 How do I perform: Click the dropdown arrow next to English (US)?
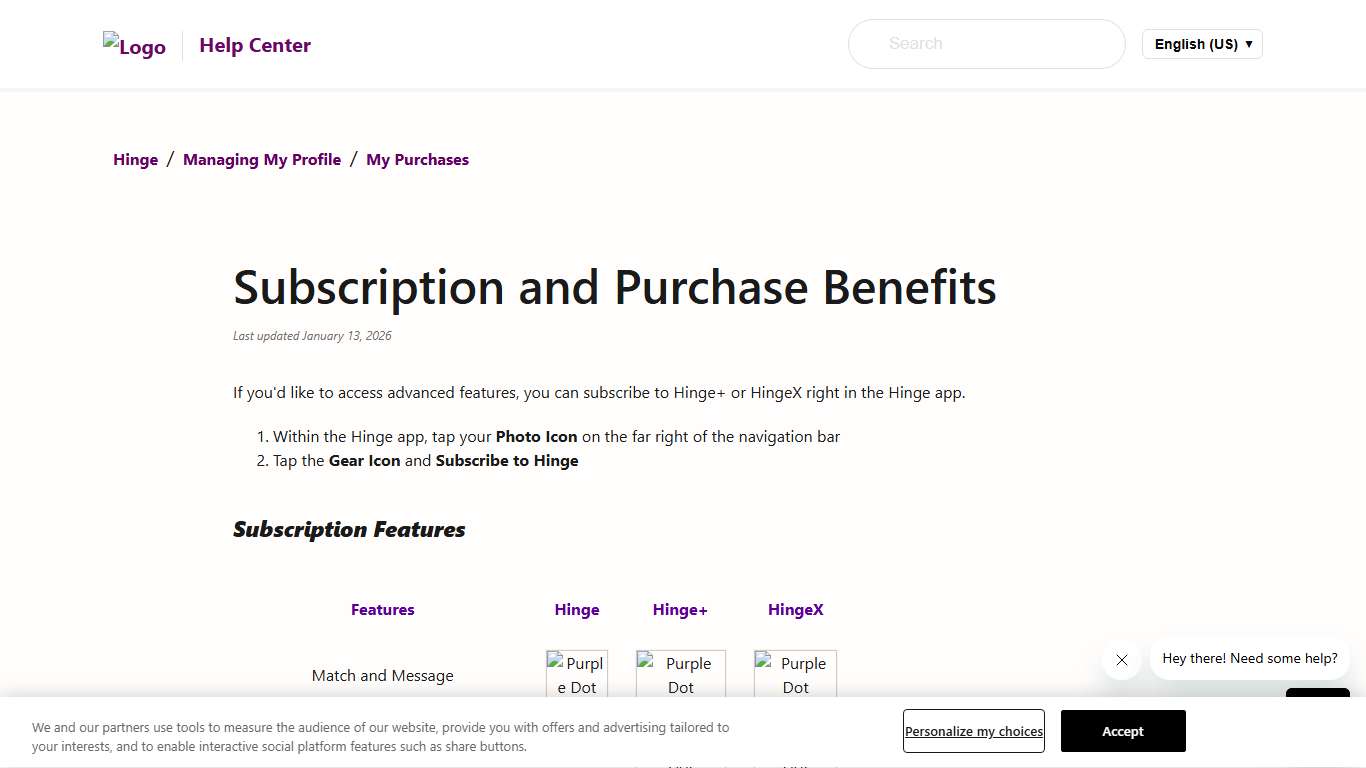coord(1248,44)
